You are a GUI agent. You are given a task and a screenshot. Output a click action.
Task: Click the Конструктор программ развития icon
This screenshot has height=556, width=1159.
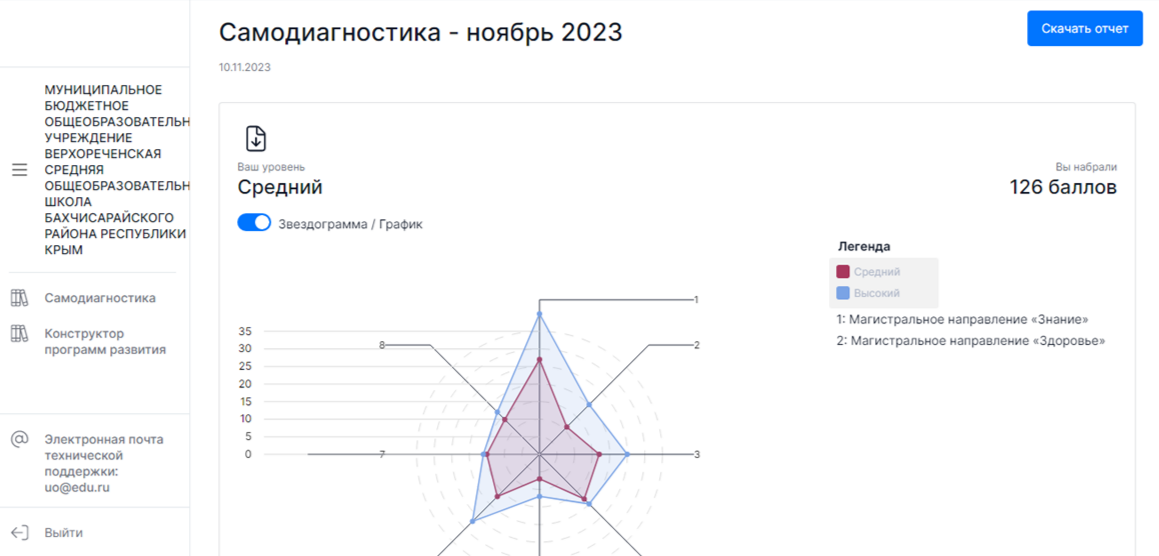pyautogui.click(x=19, y=334)
